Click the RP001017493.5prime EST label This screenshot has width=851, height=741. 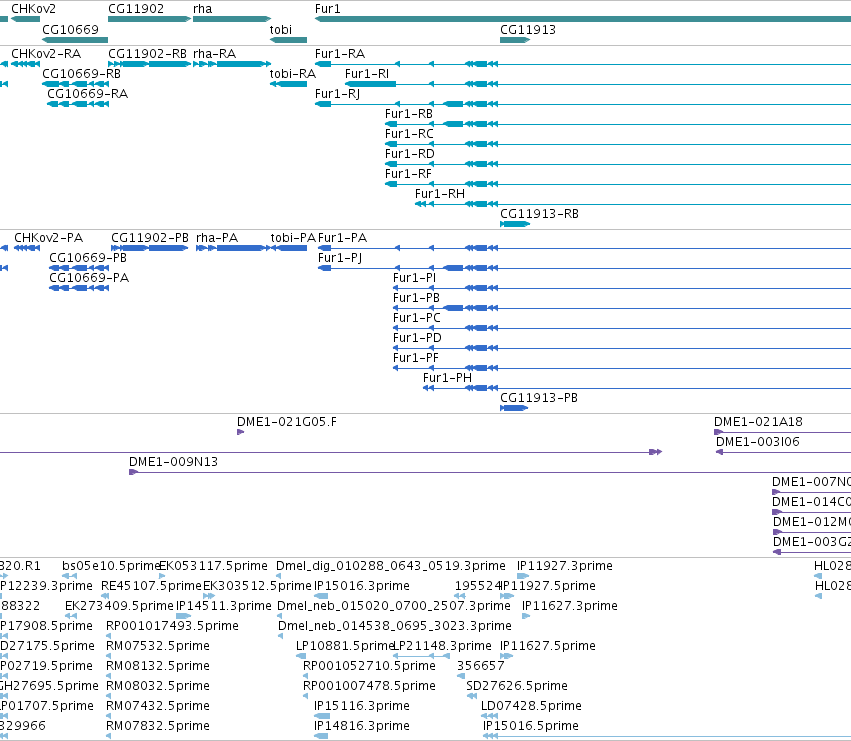coord(172,626)
